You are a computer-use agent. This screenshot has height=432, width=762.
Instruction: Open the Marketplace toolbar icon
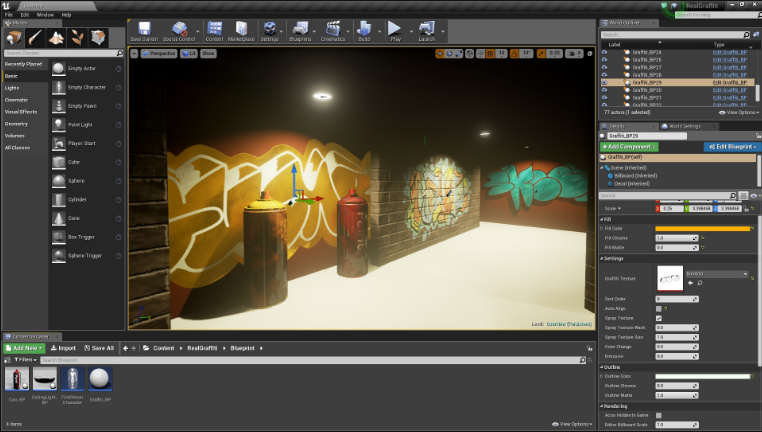[242, 29]
